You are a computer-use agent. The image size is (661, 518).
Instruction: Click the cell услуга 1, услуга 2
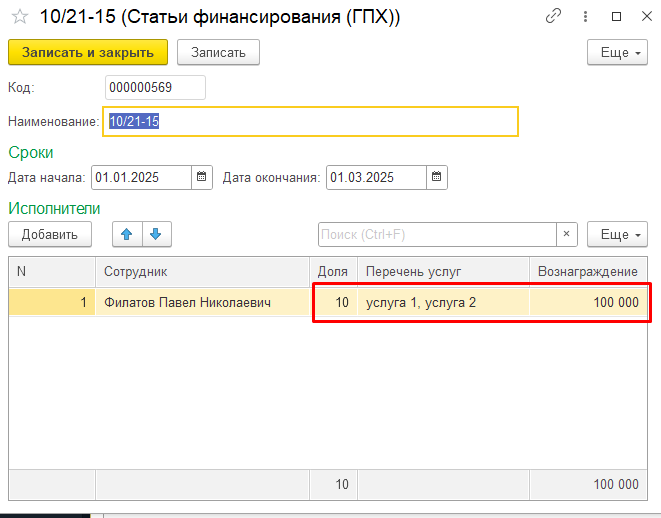pyautogui.click(x=443, y=302)
